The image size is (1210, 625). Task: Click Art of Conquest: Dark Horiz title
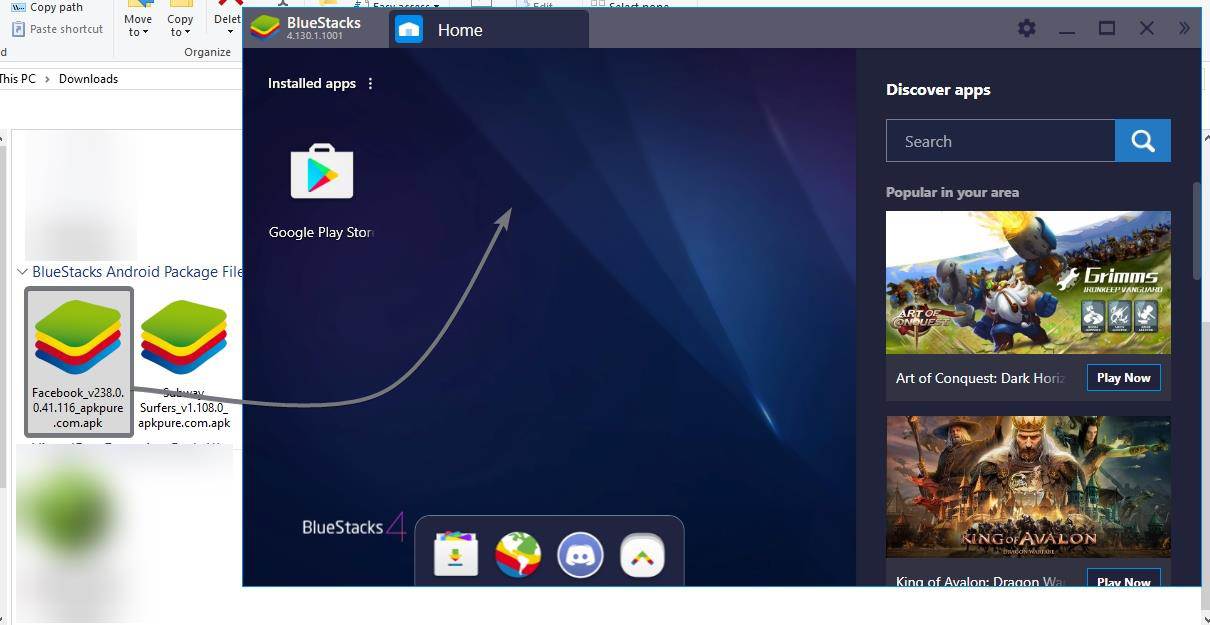pos(980,378)
